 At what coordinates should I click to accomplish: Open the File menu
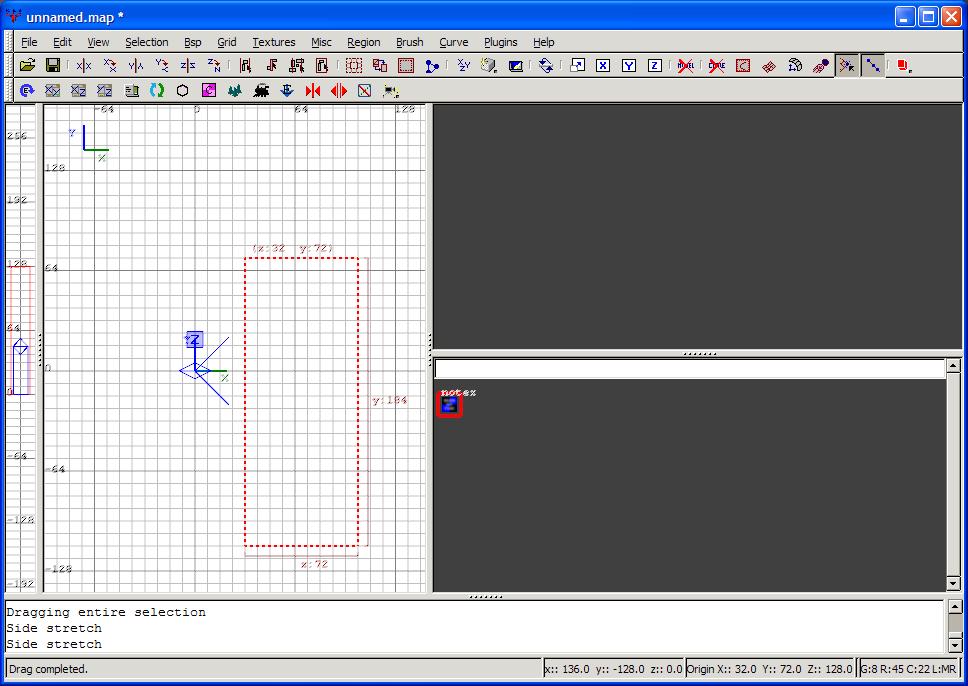coord(29,42)
